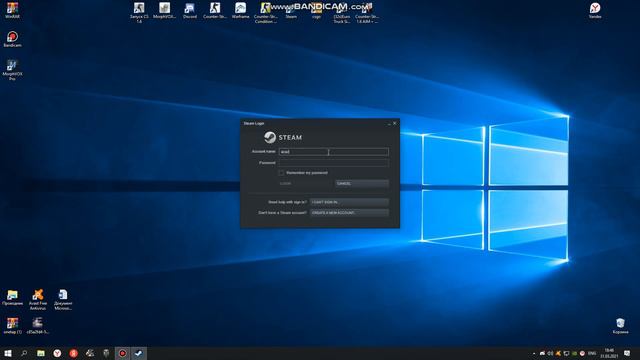This screenshot has height=360, width=640.
Task: Tick the Remember my password checkbox
Action: [x=281, y=173]
